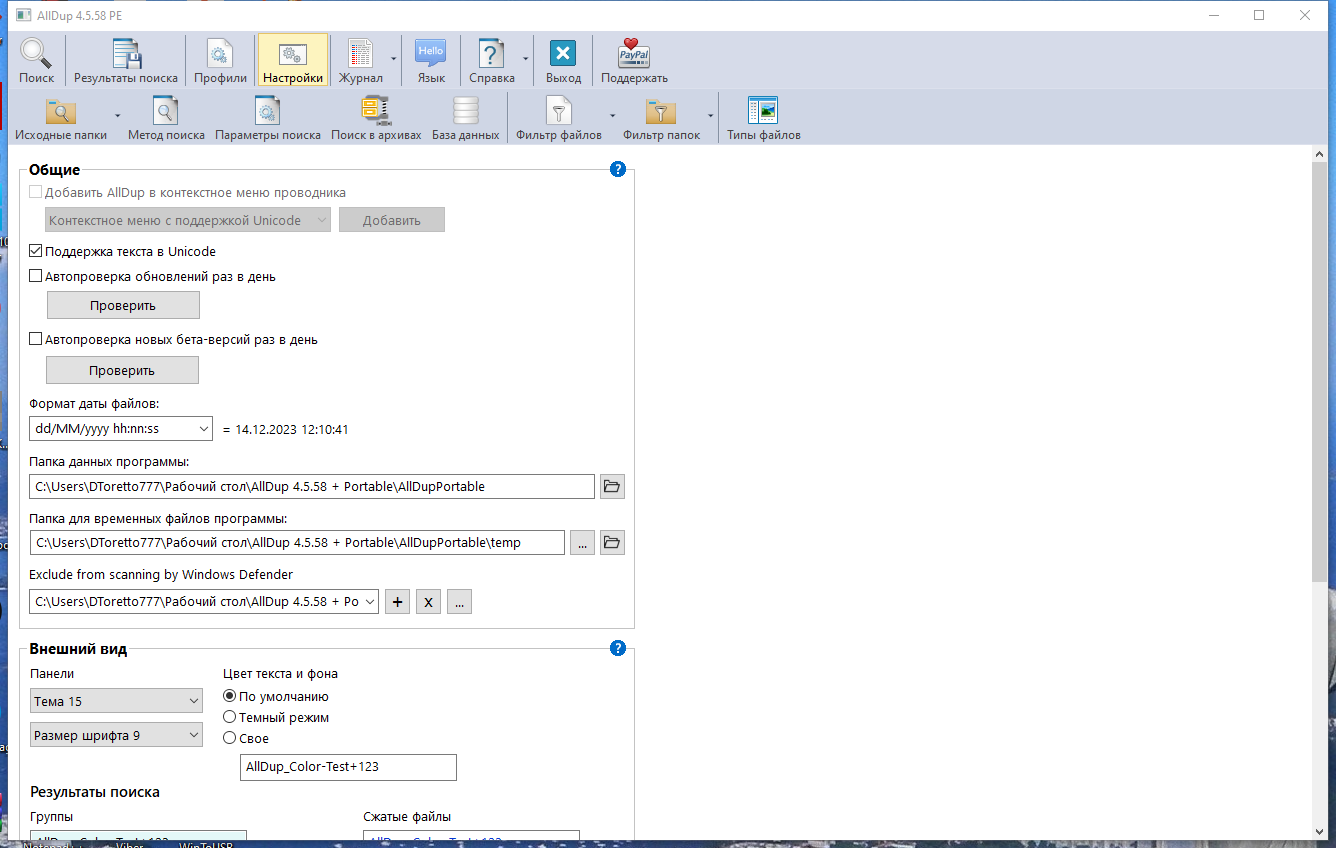Viewport: 1336px width, 848px height.
Task: Open temp files folder in explorer
Action: click(x=612, y=543)
